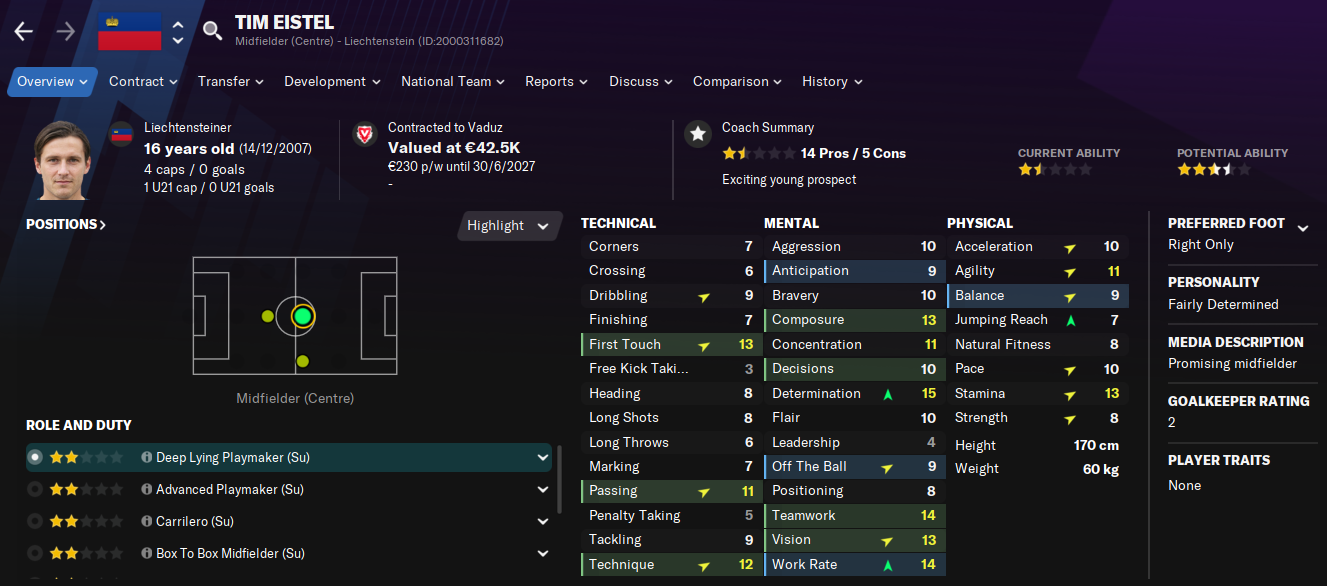Click the Vaduz club badge icon
Screen dimensions: 1327x586
(x=366, y=134)
